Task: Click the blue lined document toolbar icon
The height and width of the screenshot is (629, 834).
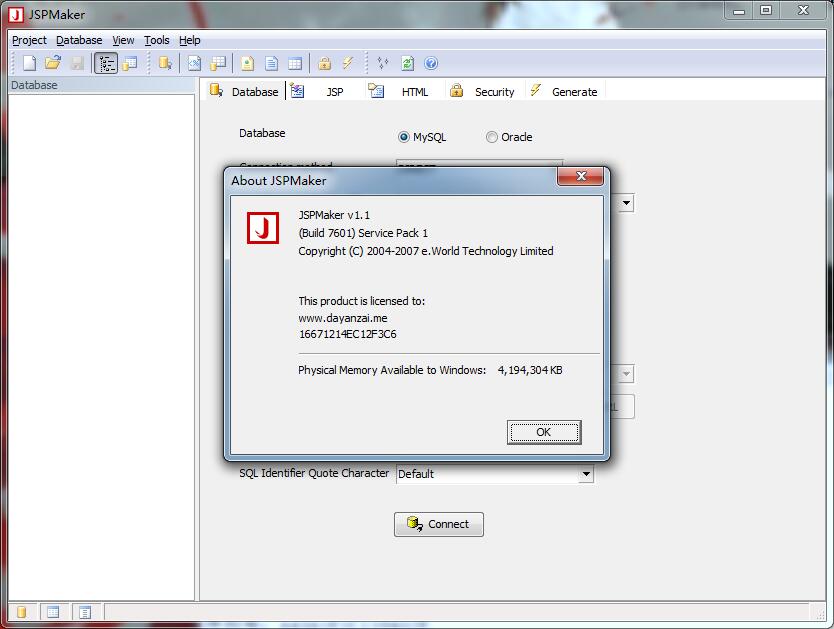Action: point(271,63)
